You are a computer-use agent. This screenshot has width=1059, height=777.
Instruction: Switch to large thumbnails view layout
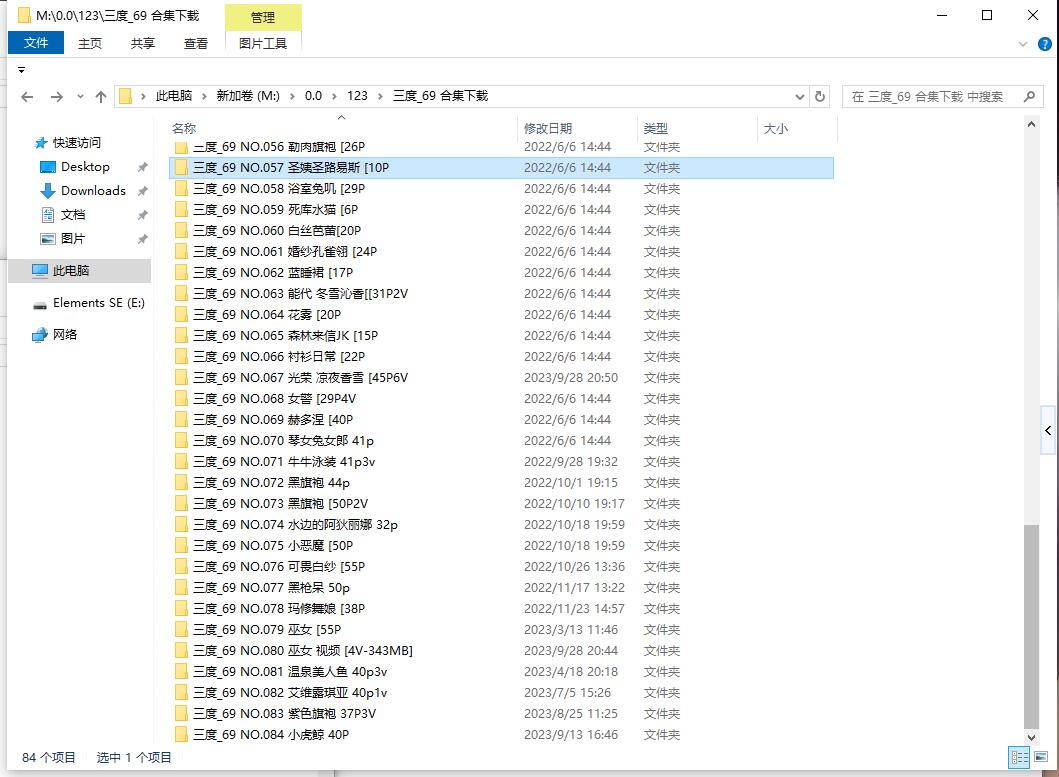(x=1040, y=757)
